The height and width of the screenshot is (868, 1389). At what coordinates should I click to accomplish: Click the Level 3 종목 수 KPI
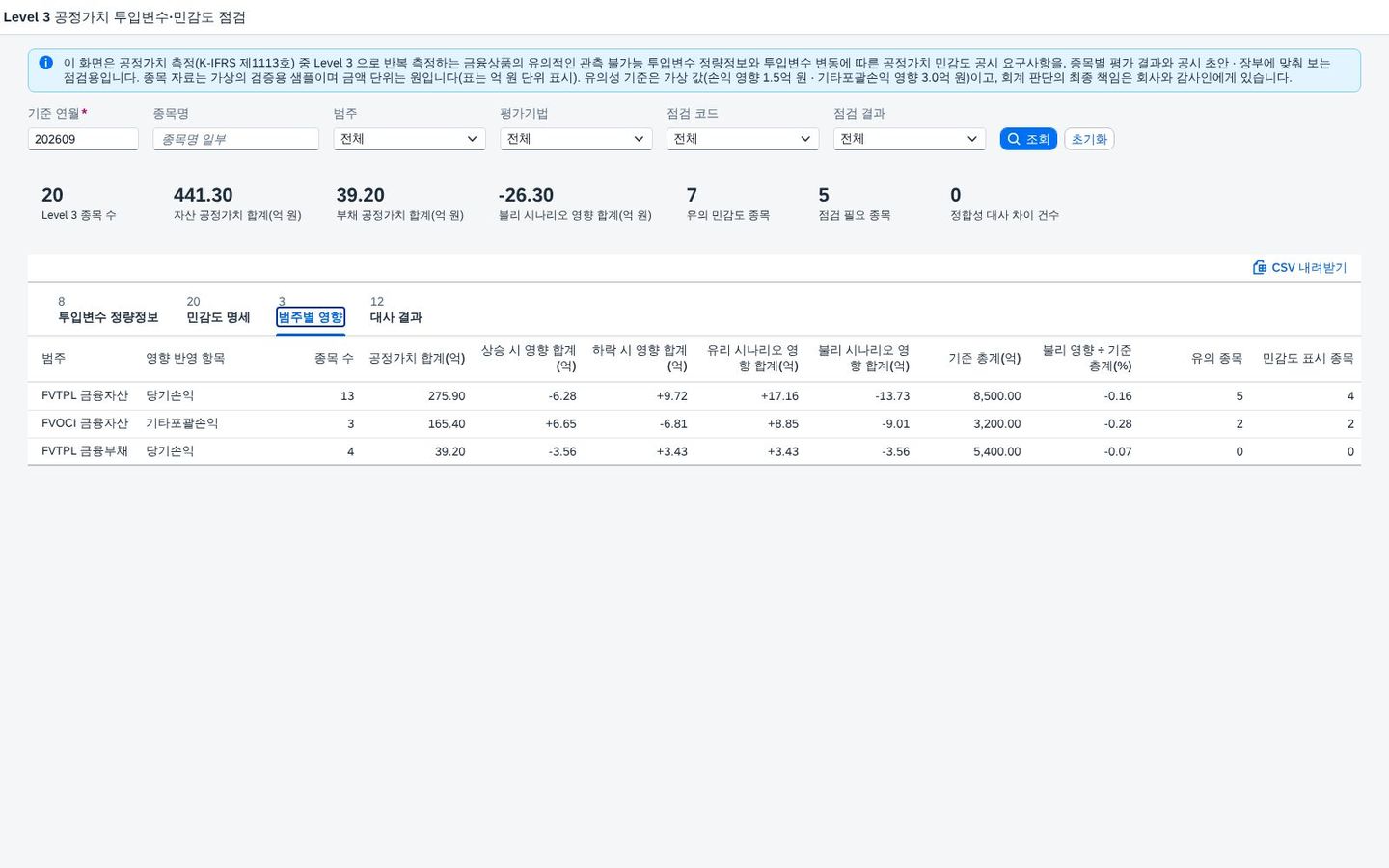point(78,203)
